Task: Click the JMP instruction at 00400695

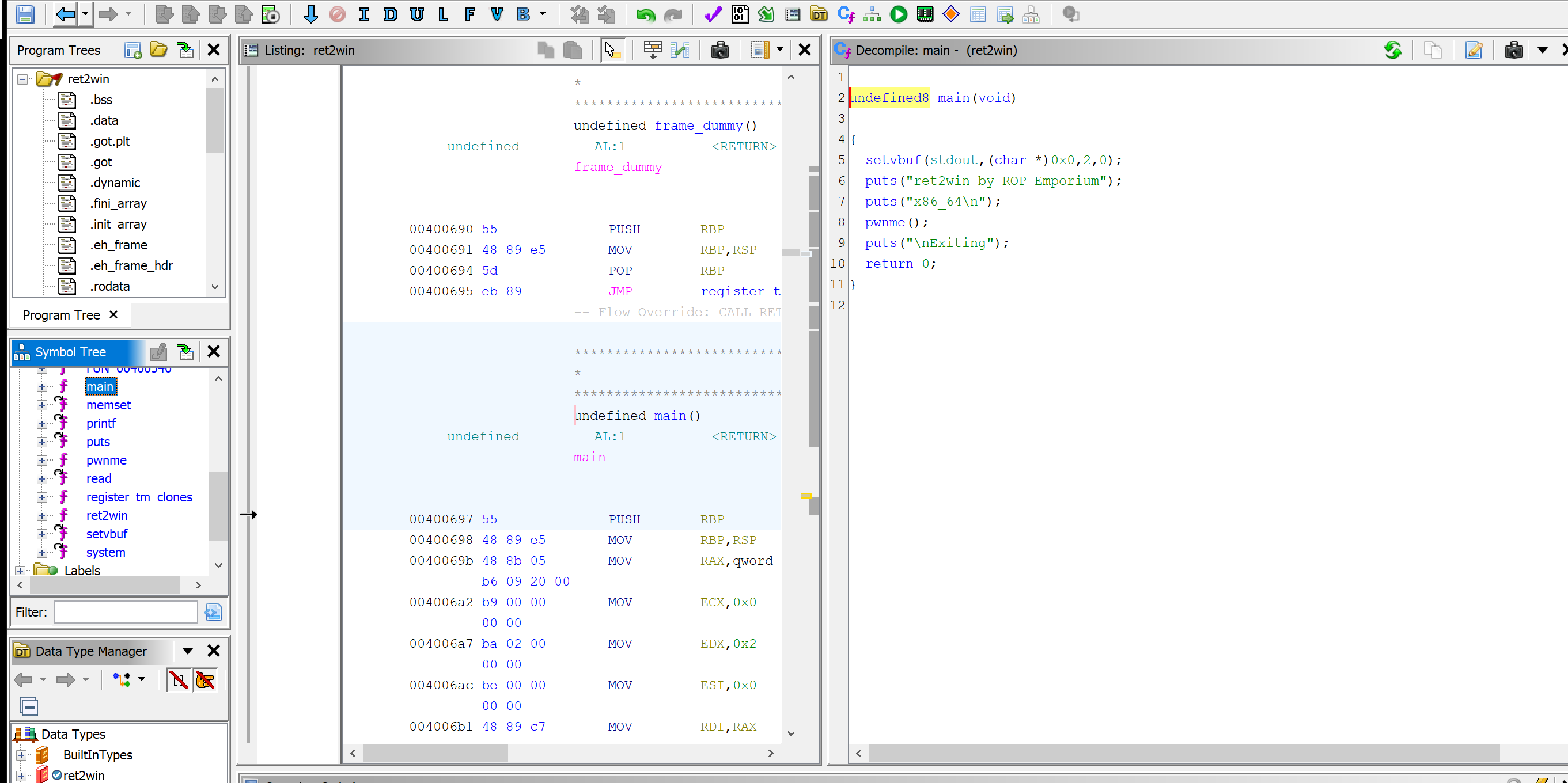Action: [x=620, y=291]
